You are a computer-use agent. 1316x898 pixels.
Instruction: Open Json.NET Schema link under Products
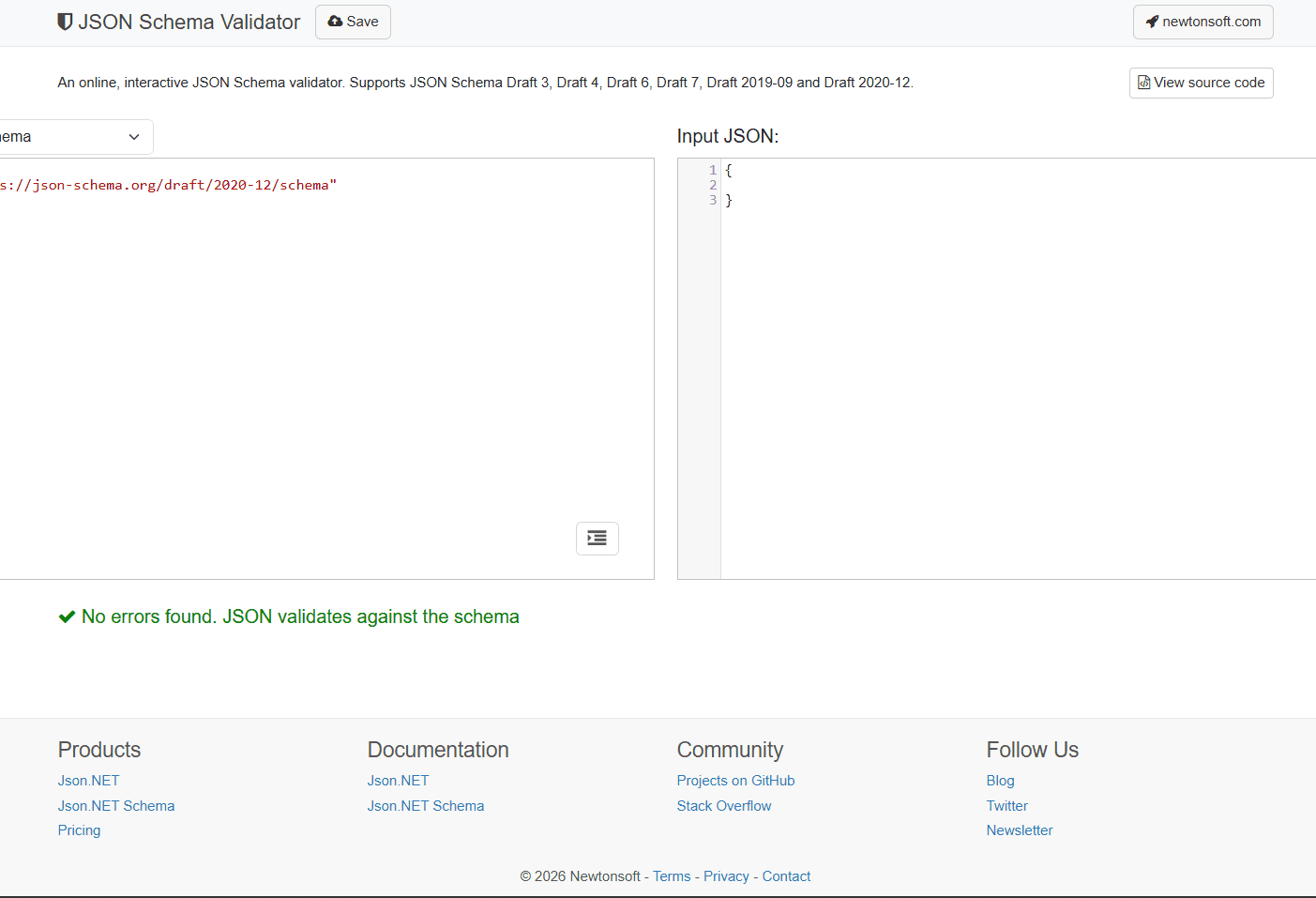(x=116, y=806)
